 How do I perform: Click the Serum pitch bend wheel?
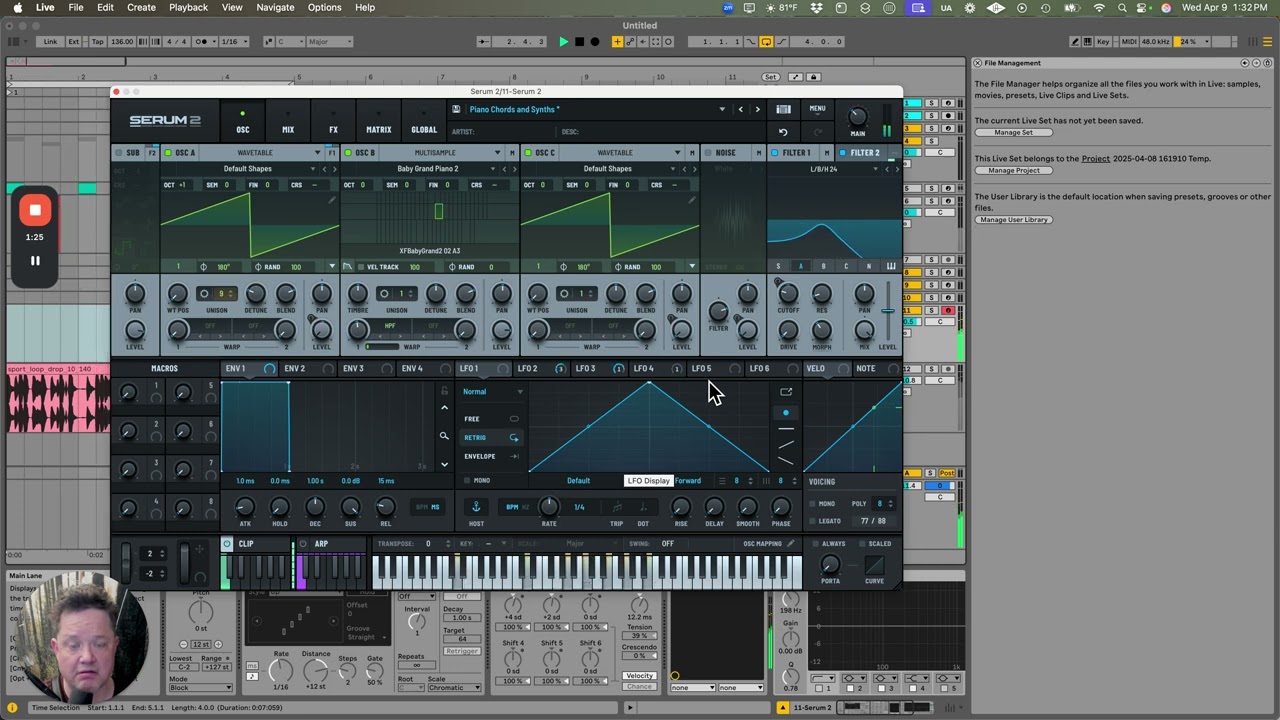coord(125,562)
